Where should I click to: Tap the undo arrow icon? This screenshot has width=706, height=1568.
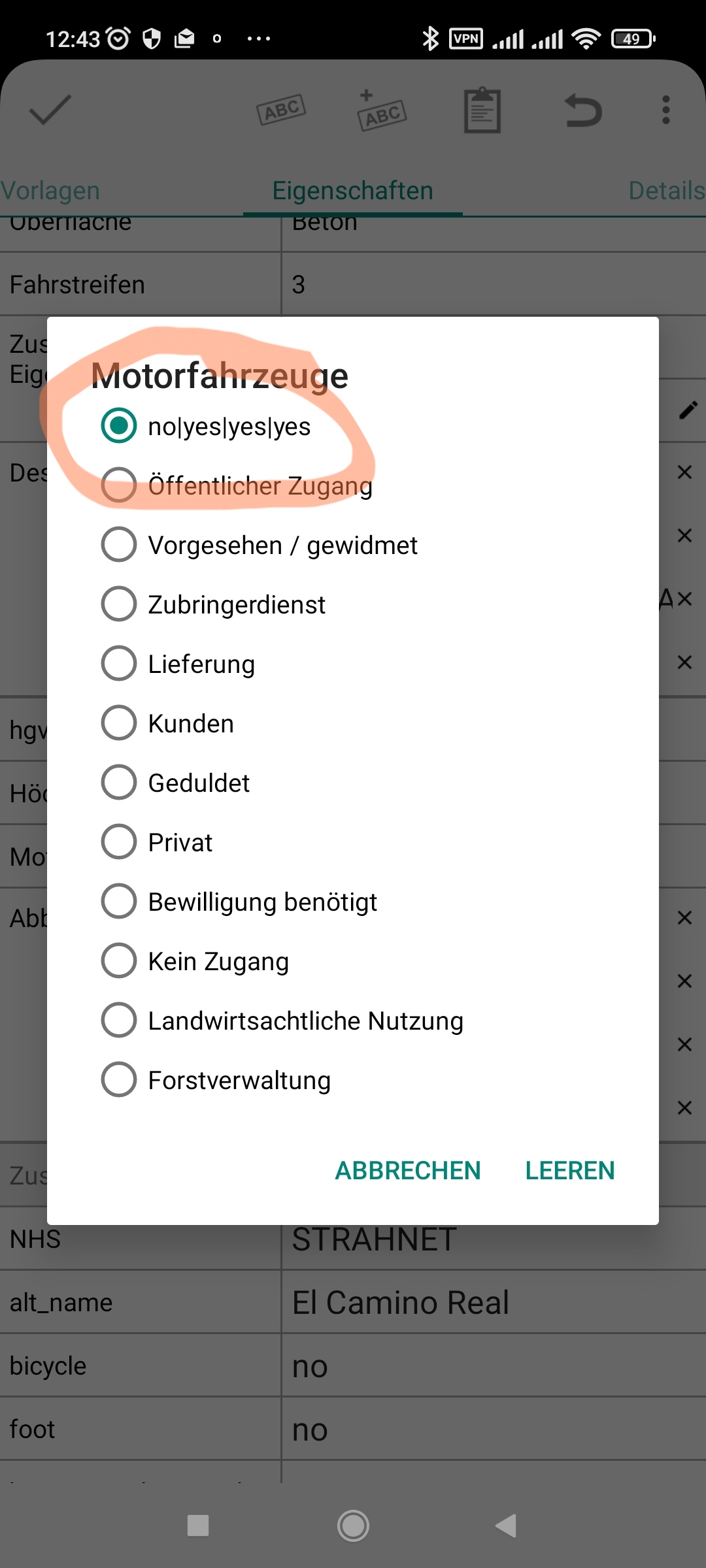pos(582,110)
